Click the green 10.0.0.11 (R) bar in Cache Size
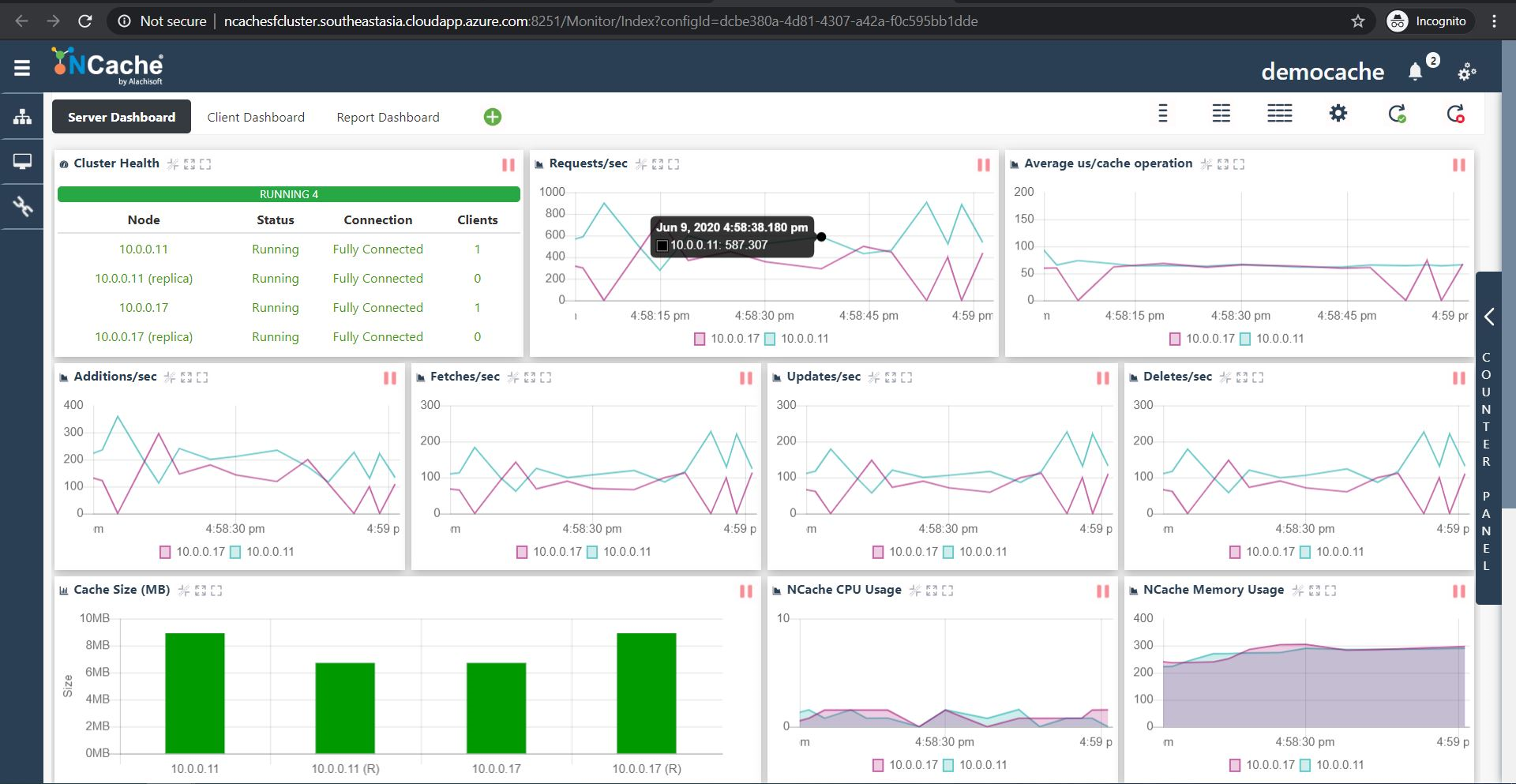The image size is (1516, 784). tap(345, 708)
